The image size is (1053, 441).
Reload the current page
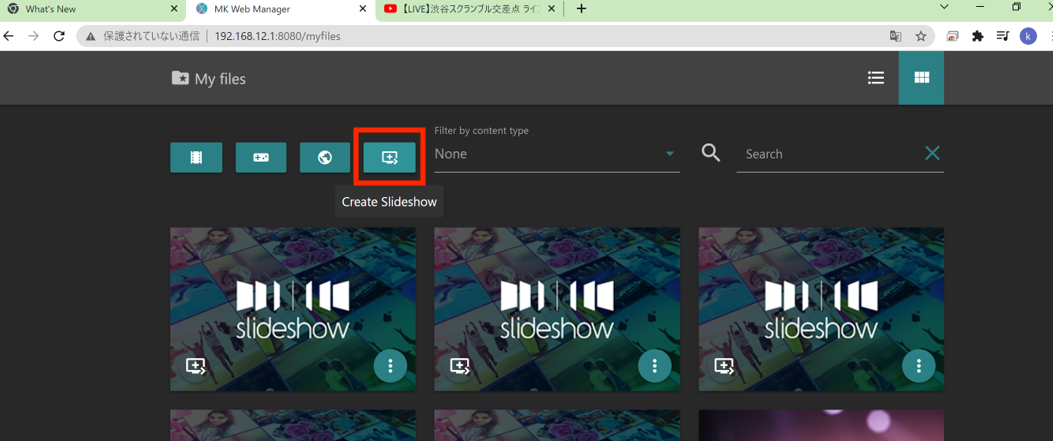(59, 36)
